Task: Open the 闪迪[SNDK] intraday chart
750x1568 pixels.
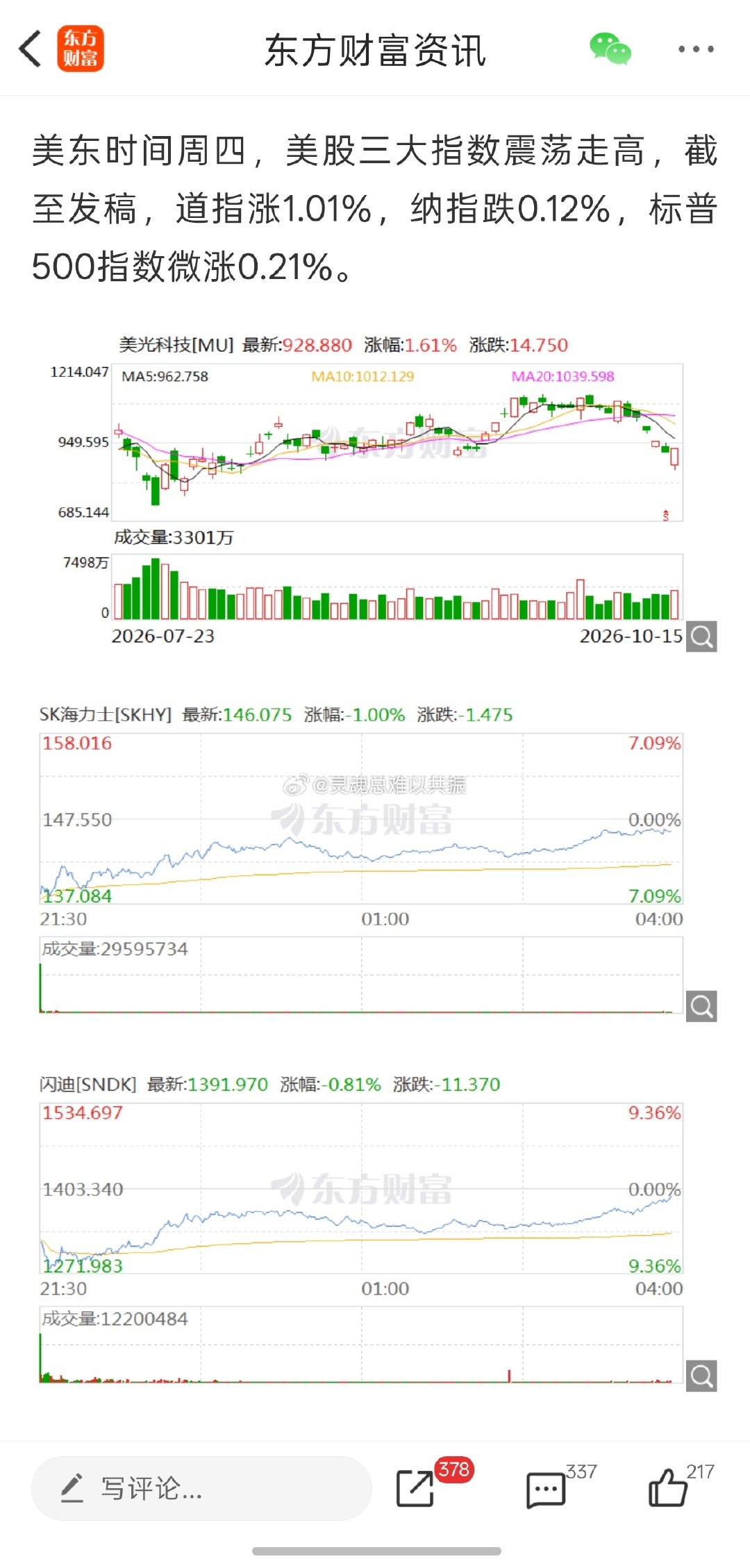Action: pyautogui.click(x=361, y=1188)
